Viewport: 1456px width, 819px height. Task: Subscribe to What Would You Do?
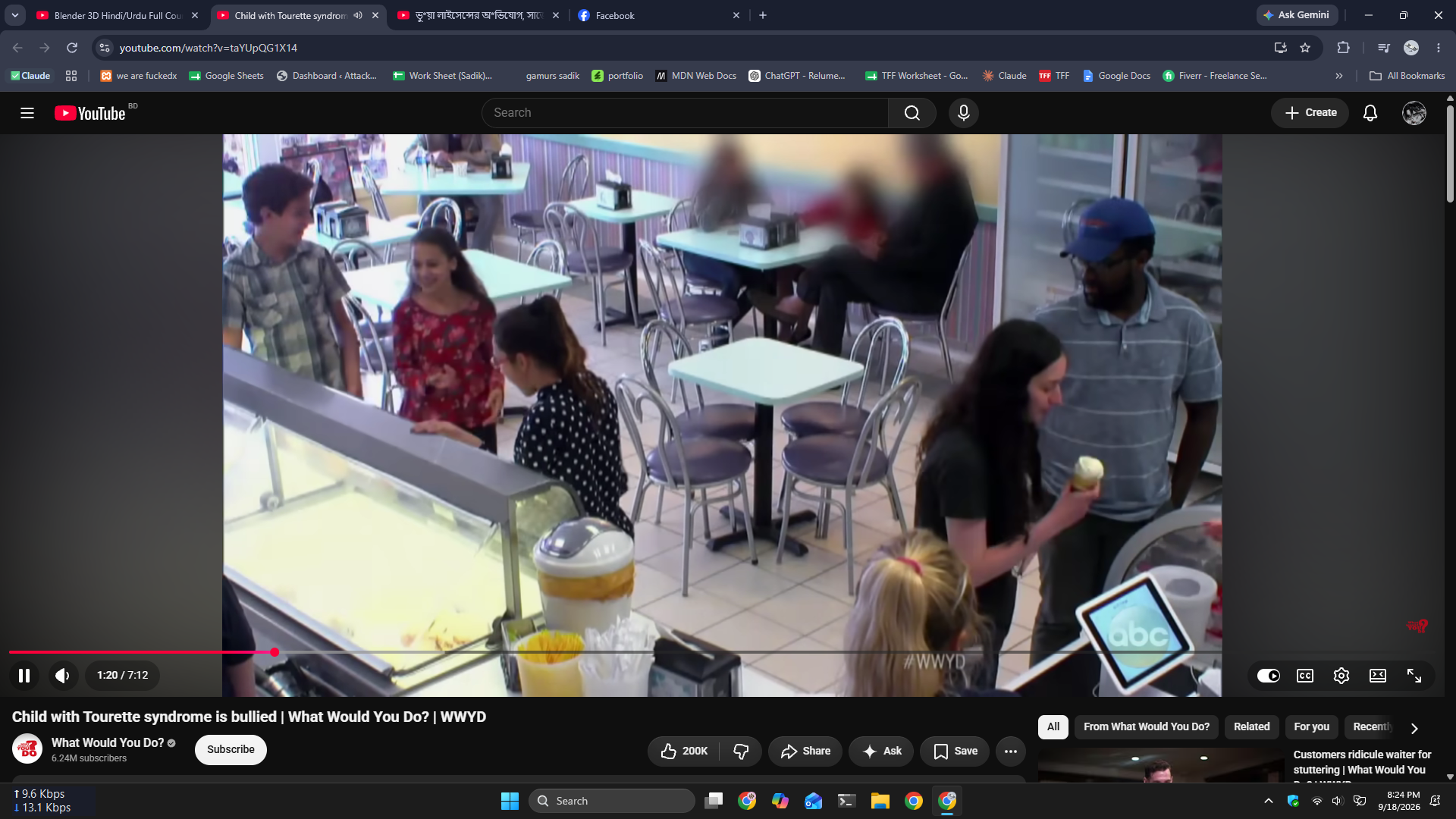231,749
